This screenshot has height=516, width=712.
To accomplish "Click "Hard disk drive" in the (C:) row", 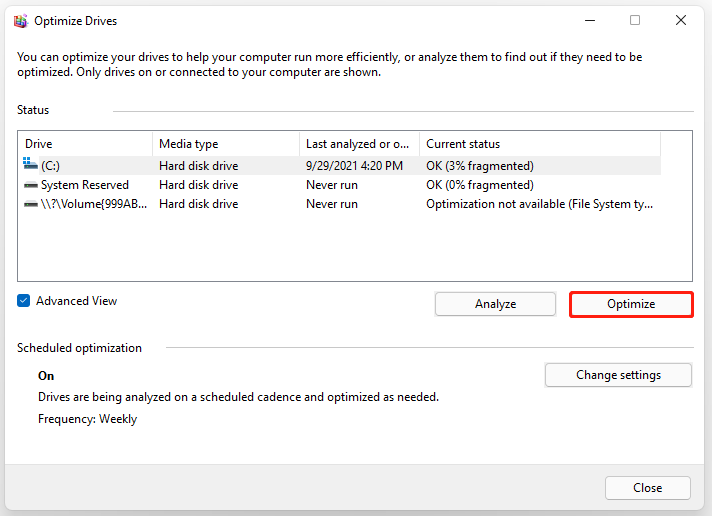I will coord(198,166).
